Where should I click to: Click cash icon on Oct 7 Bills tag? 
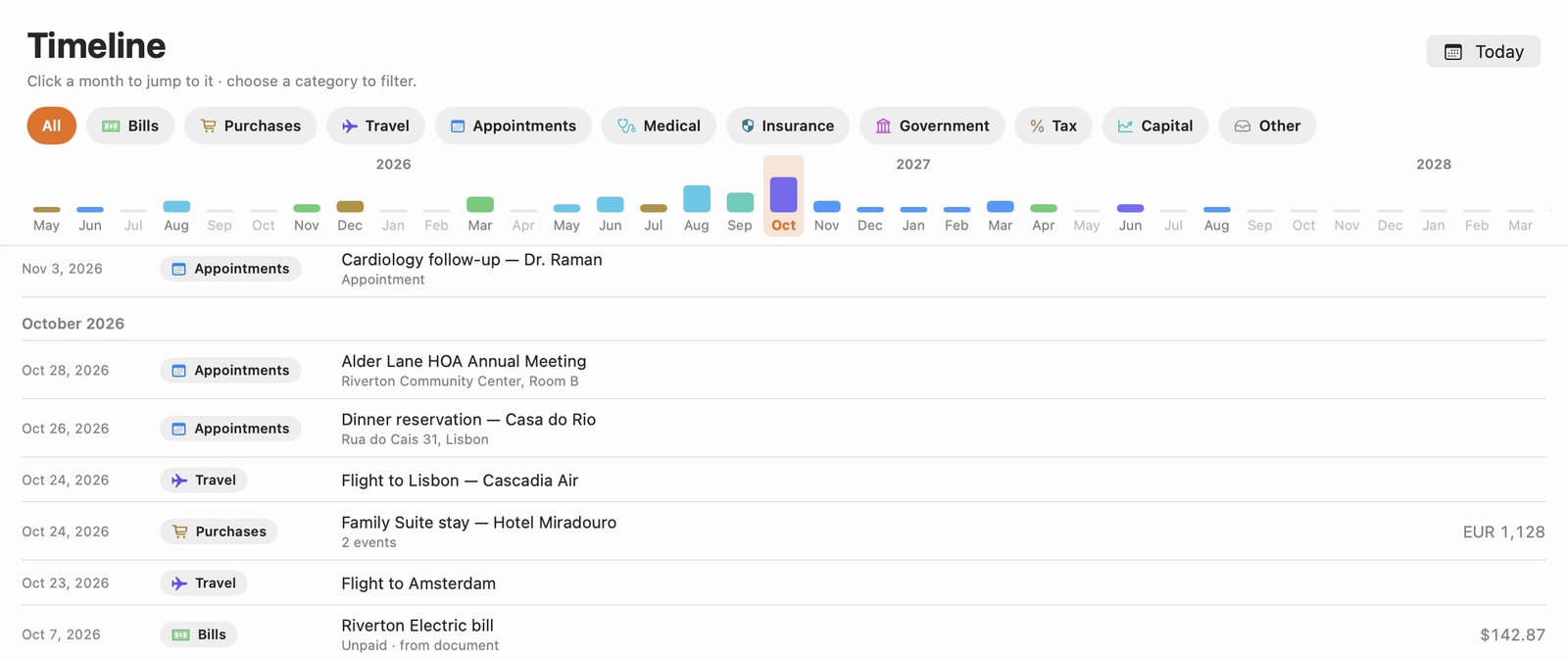(x=180, y=634)
